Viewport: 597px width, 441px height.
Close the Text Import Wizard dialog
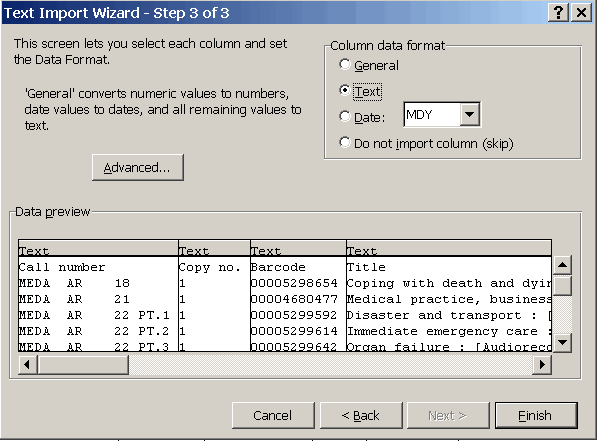(581, 13)
